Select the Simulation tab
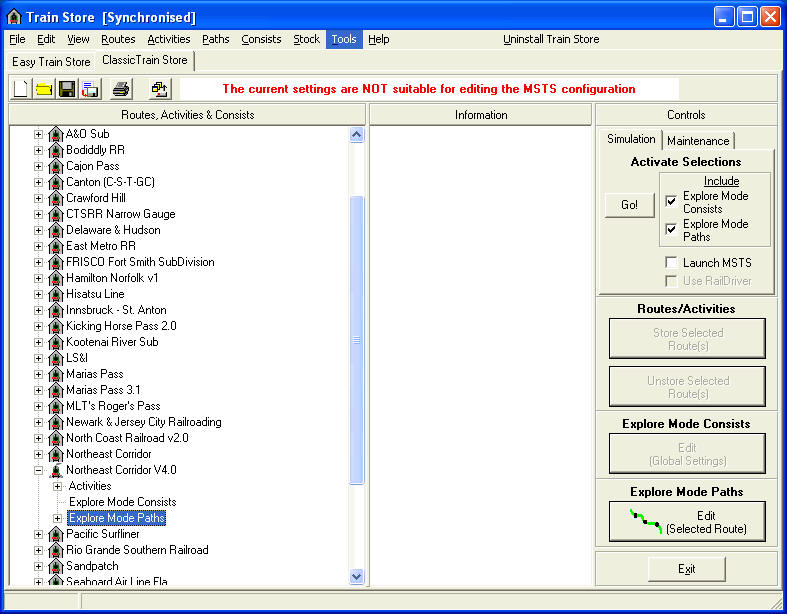The height and width of the screenshot is (614, 787). click(631, 139)
